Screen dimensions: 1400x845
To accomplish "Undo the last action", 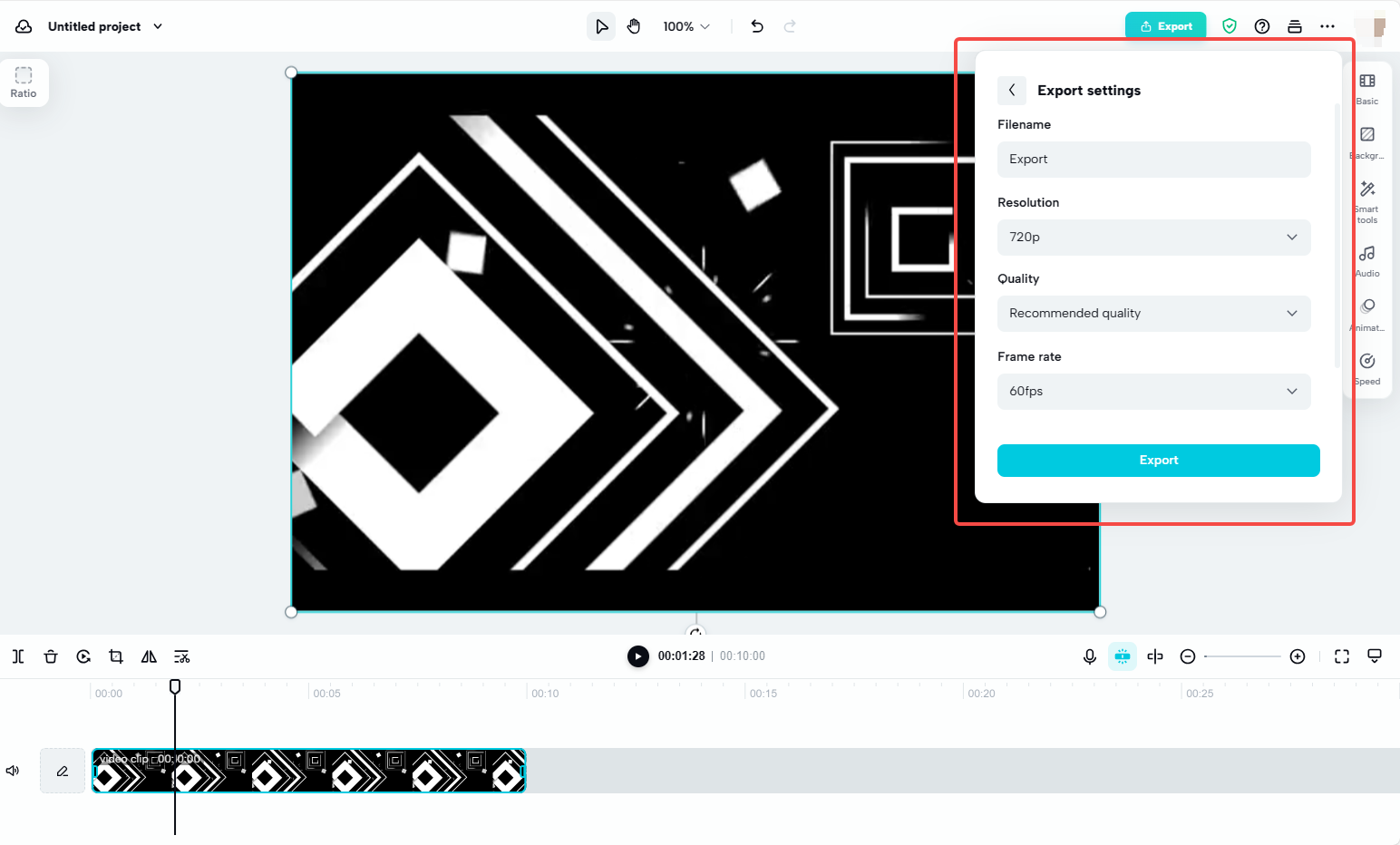I will [757, 26].
